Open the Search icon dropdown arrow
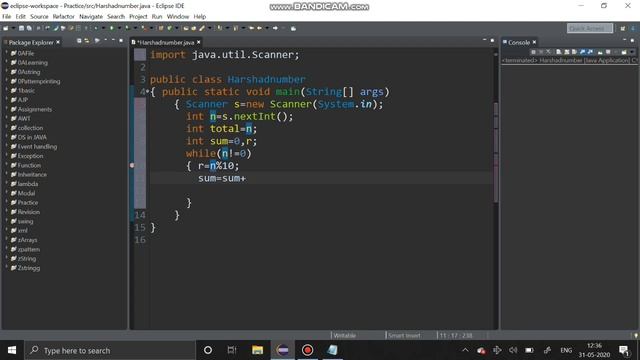Screen dimensions: 640x360 209,28
